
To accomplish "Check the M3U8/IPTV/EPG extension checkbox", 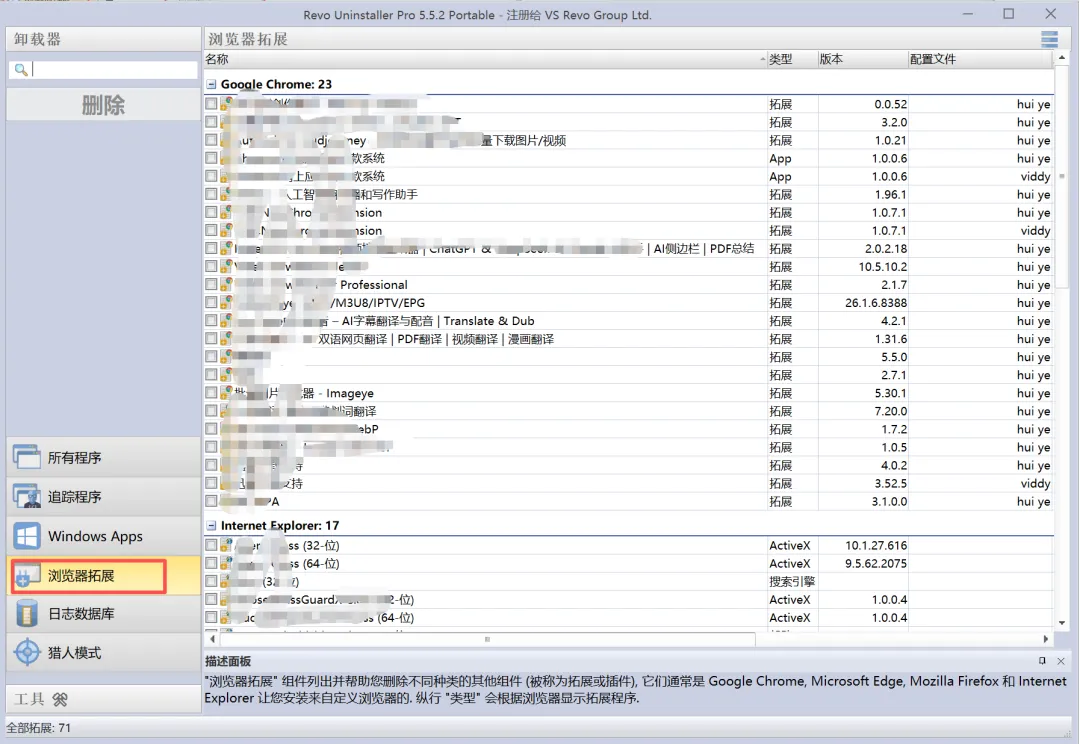I will pos(211,302).
